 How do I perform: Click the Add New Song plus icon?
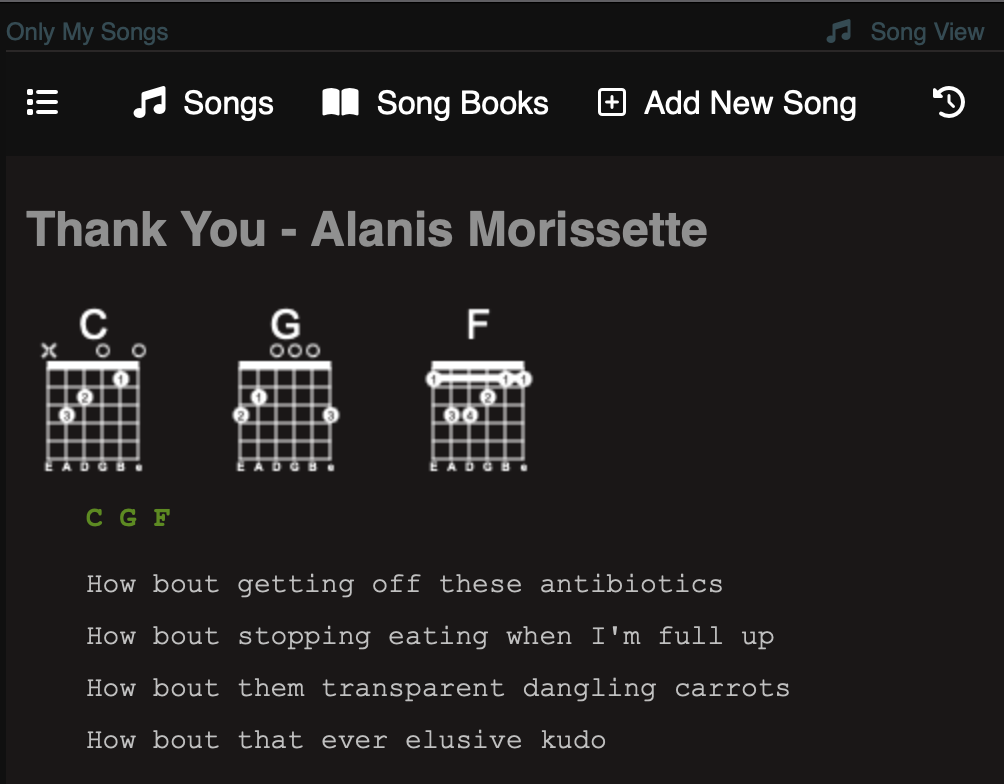[x=611, y=103]
